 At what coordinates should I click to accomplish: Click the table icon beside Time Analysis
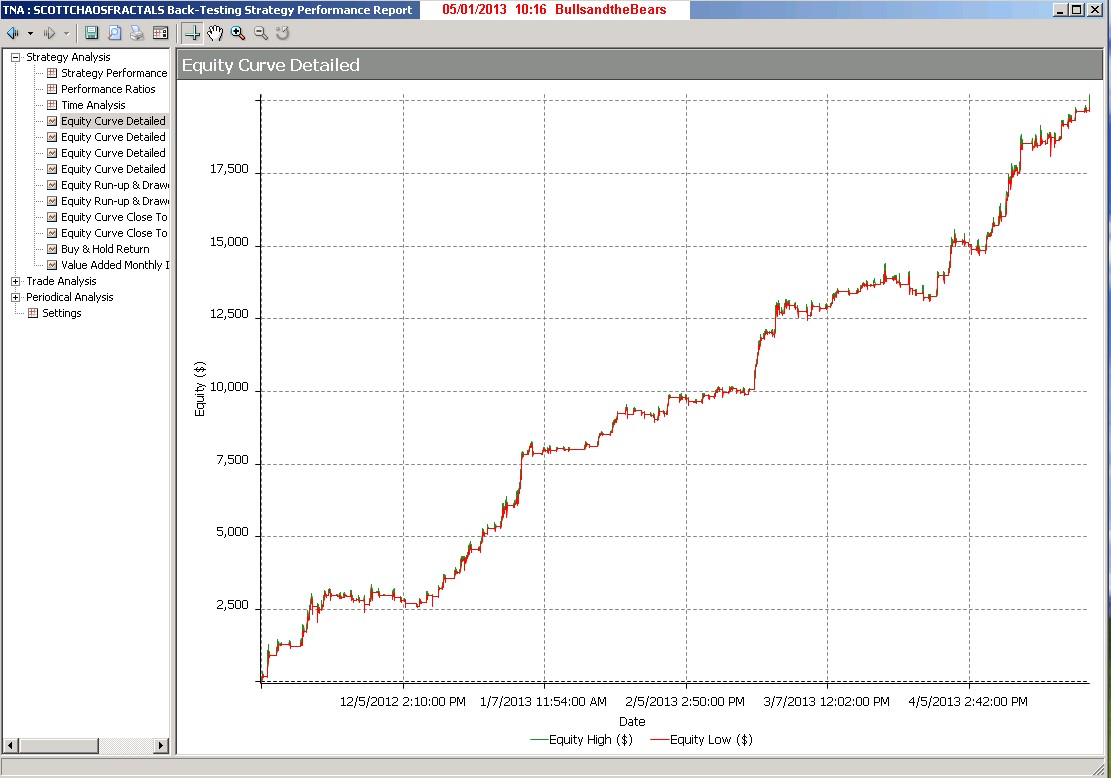coord(52,105)
